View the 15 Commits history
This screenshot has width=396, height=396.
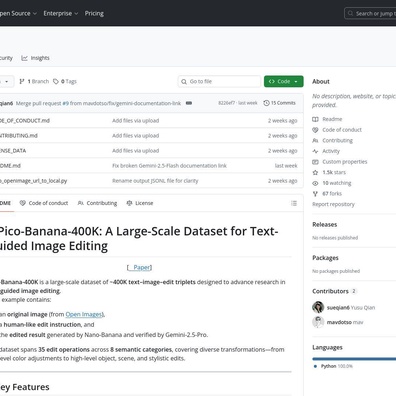279,103
